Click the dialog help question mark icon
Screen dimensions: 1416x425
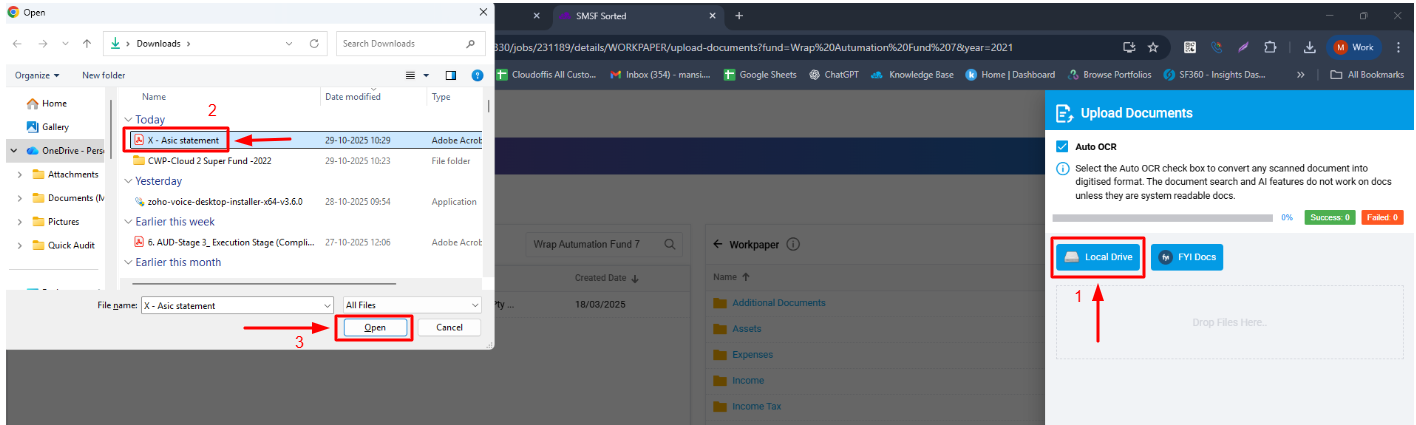click(477, 75)
